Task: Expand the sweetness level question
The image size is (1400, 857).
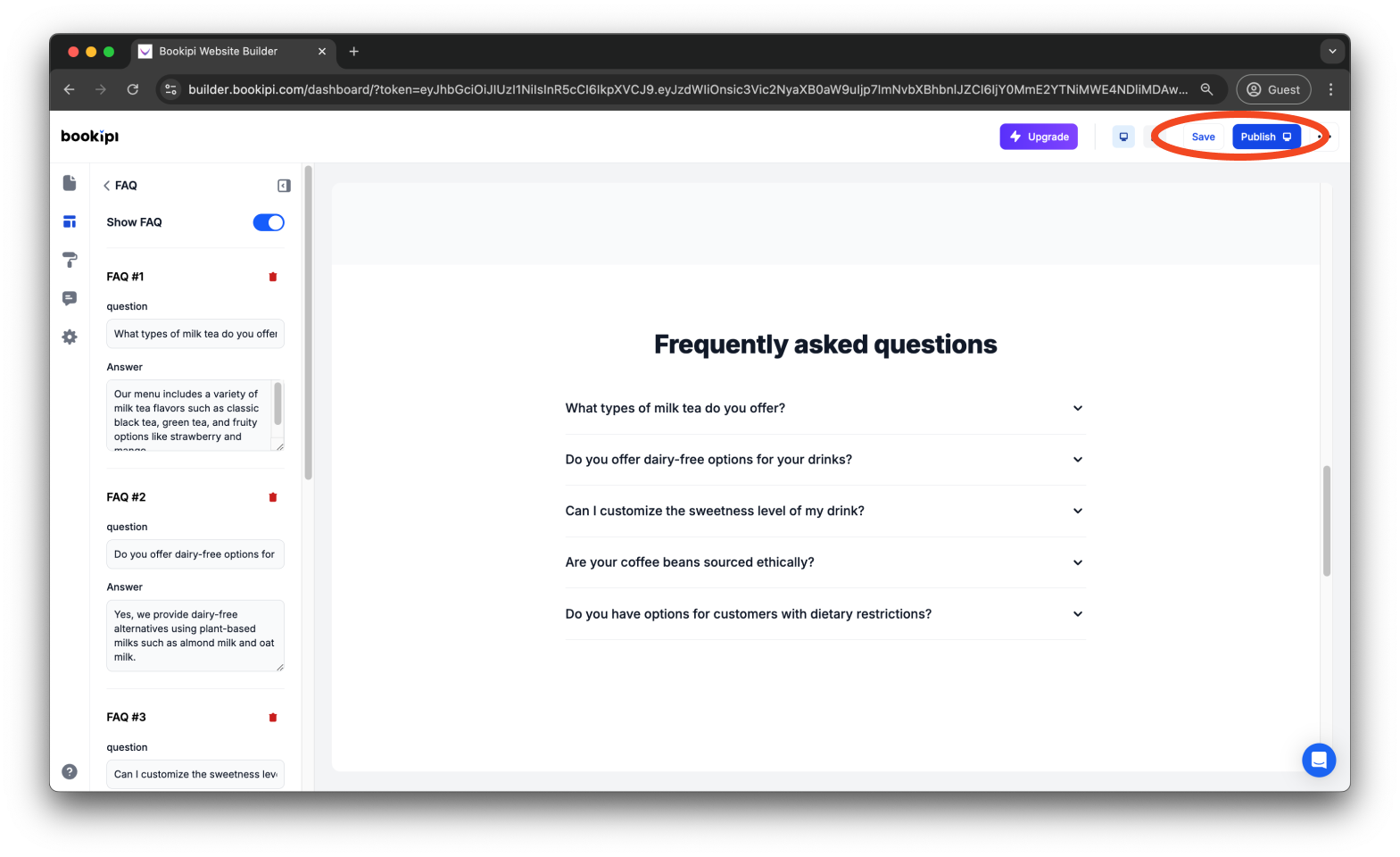Action: point(825,511)
